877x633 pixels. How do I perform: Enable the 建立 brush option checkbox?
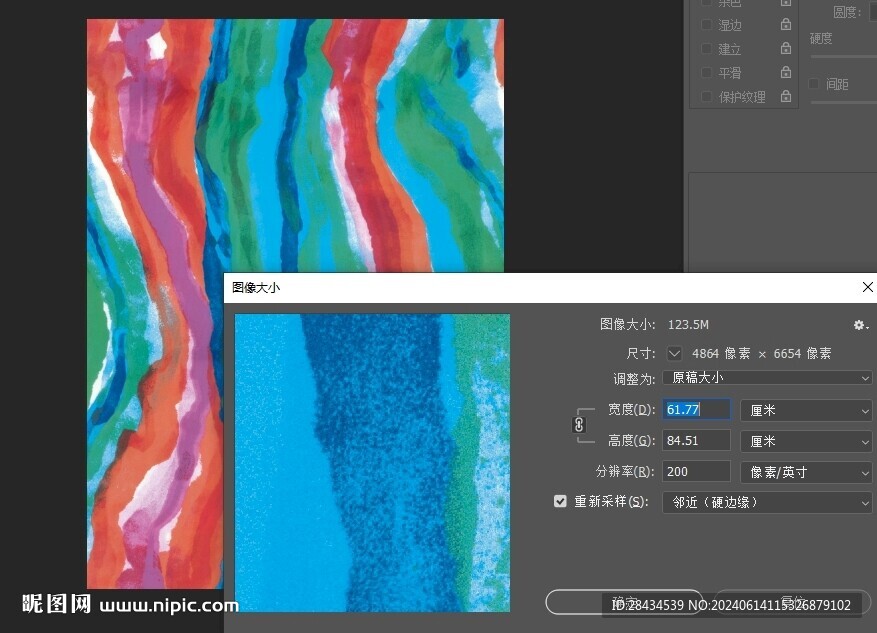click(x=706, y=49)
